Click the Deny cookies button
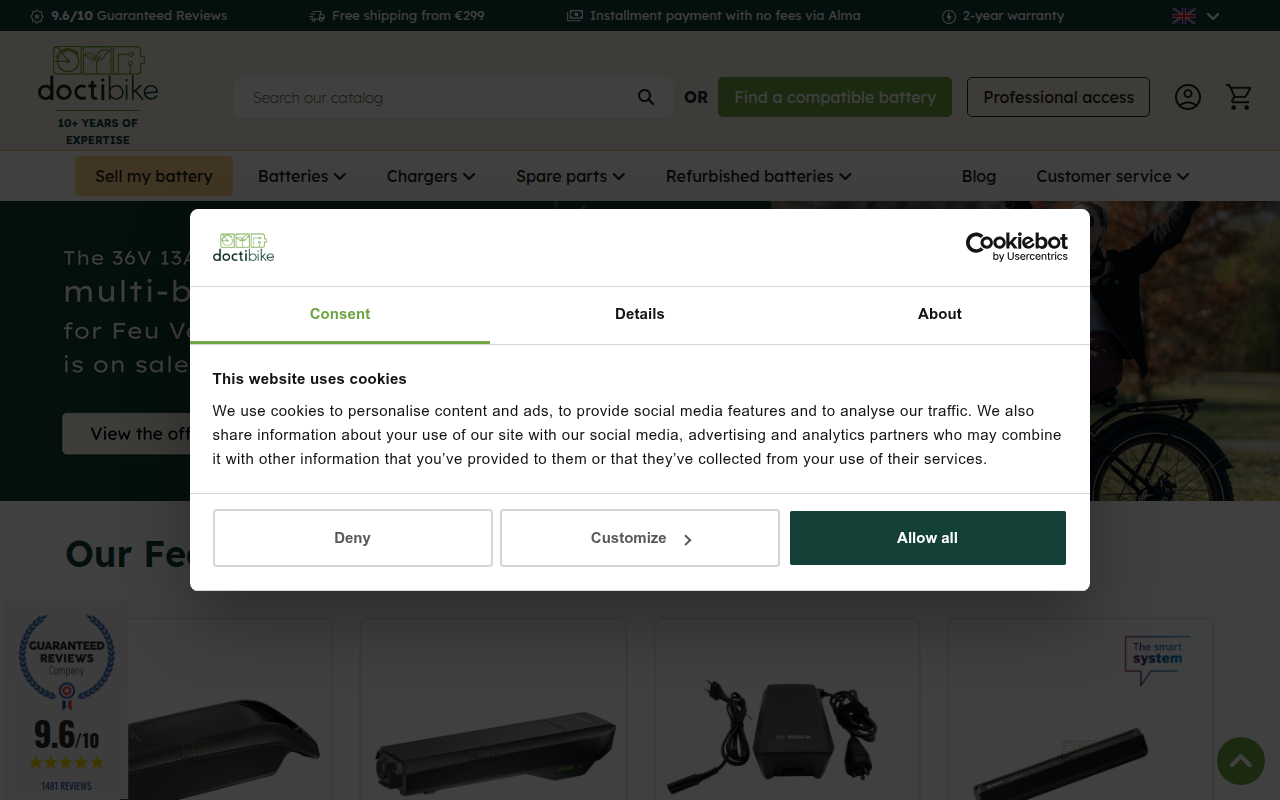1280x800 pixels. pyautogui.click(x=353, y=538)
